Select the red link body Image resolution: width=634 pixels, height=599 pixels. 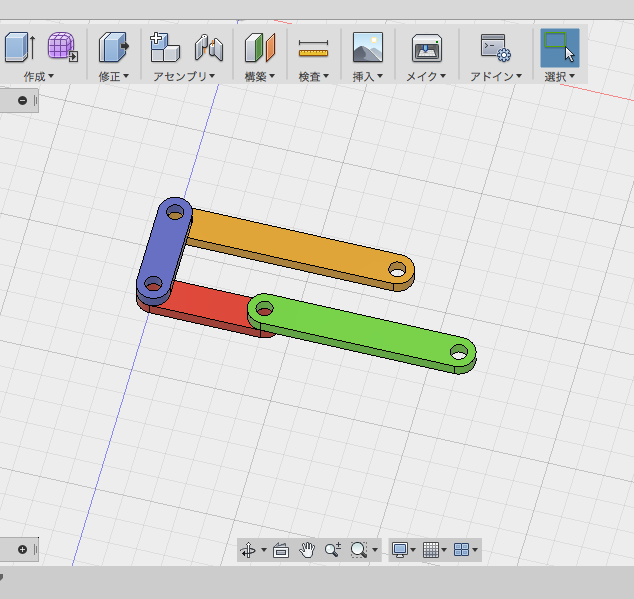(x=206, y=304)
